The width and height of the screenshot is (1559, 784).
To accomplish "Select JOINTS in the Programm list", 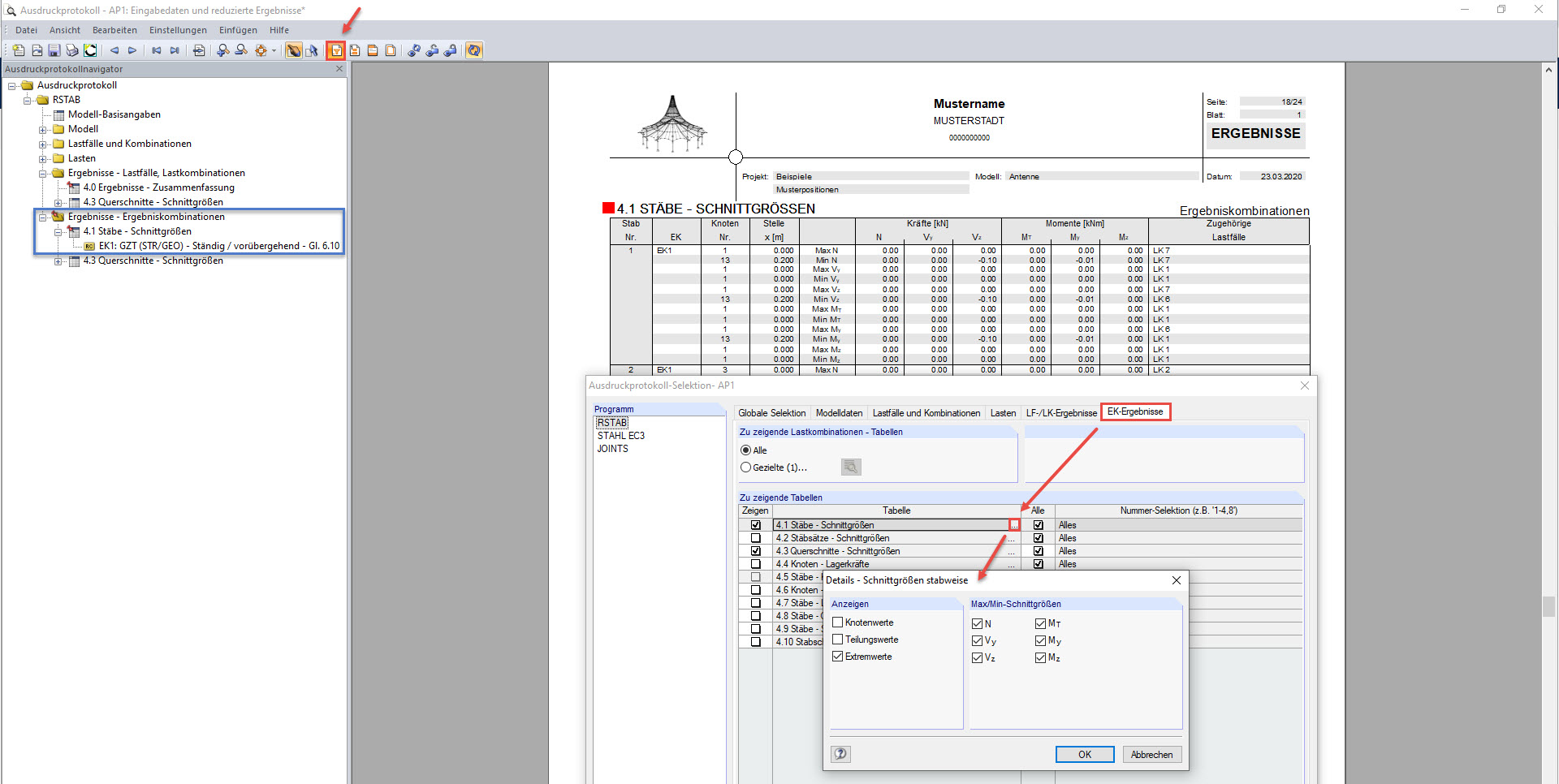I will point(613,449).
